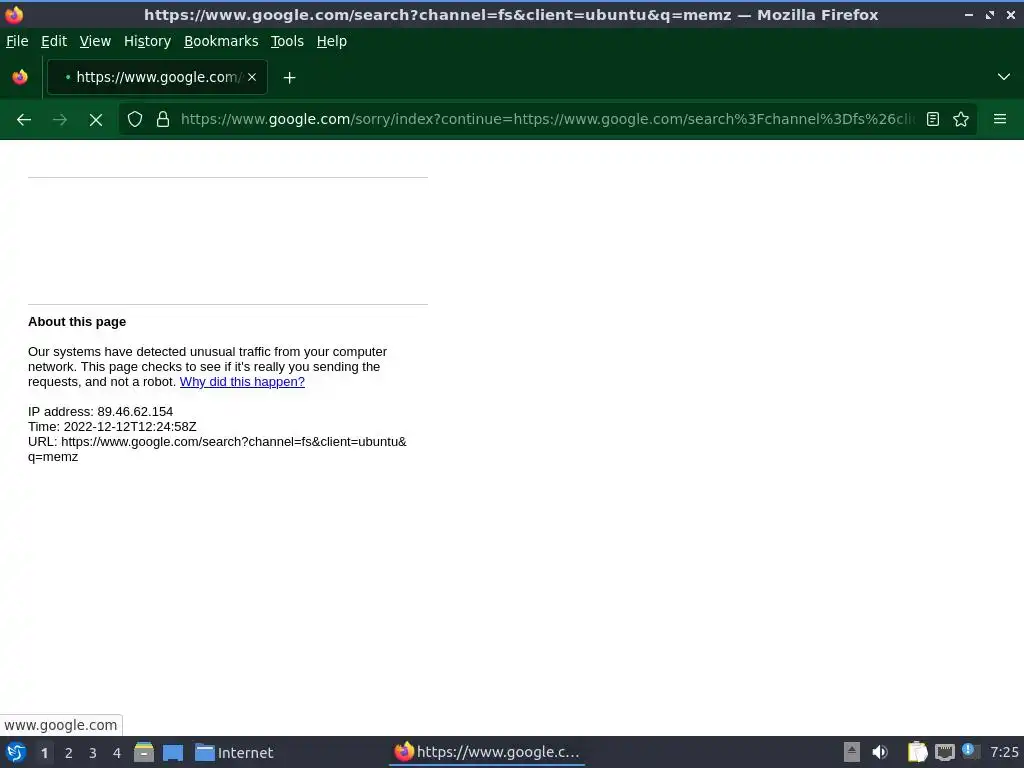
Task: Open the network connection tray icon
Action: click(x=945, y=752)
